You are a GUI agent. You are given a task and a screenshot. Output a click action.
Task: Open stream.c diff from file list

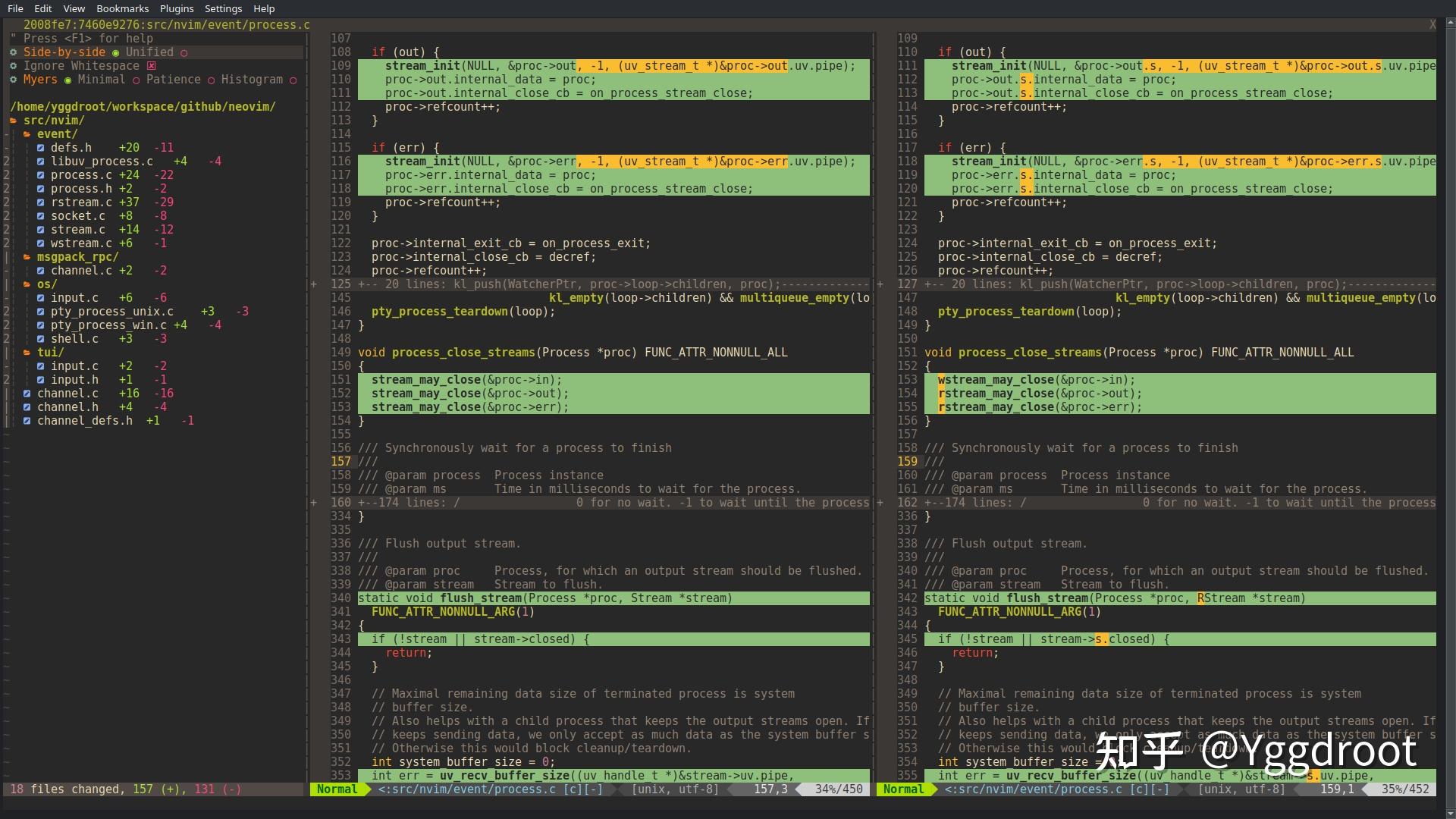(77, 230)
